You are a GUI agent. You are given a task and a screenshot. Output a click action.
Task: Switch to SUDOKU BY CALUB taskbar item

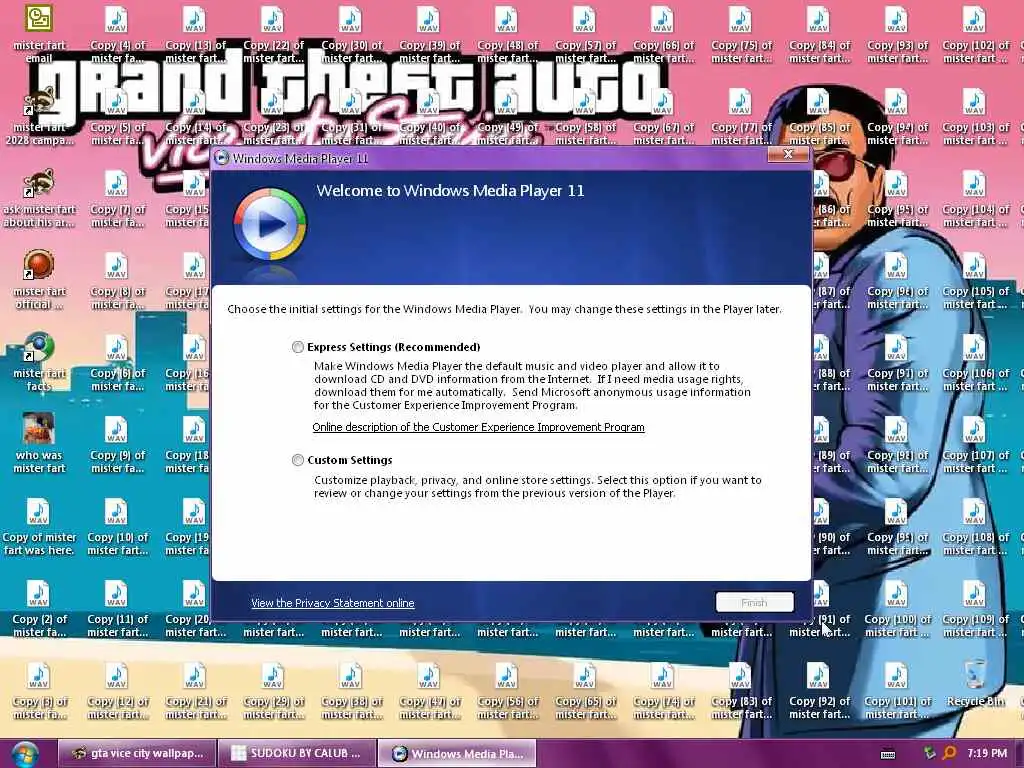click(297, 754)
